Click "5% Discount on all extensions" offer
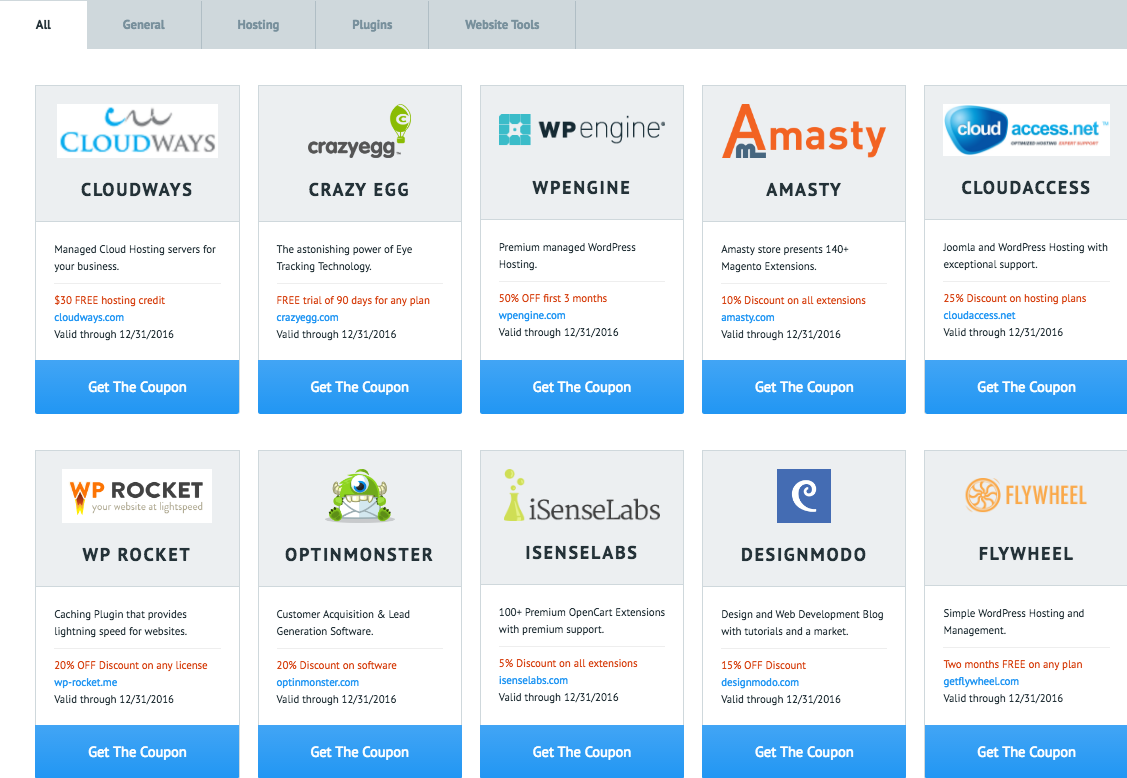1127x778 pixels. [568, 663]
